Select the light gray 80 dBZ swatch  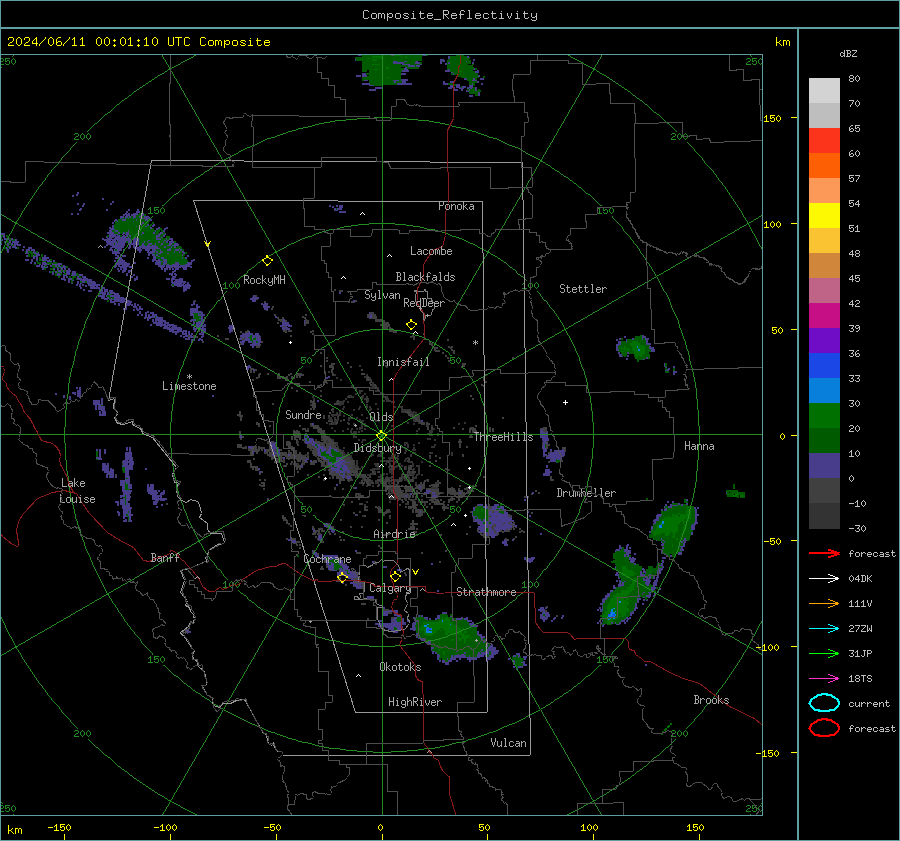pos(824,91)
